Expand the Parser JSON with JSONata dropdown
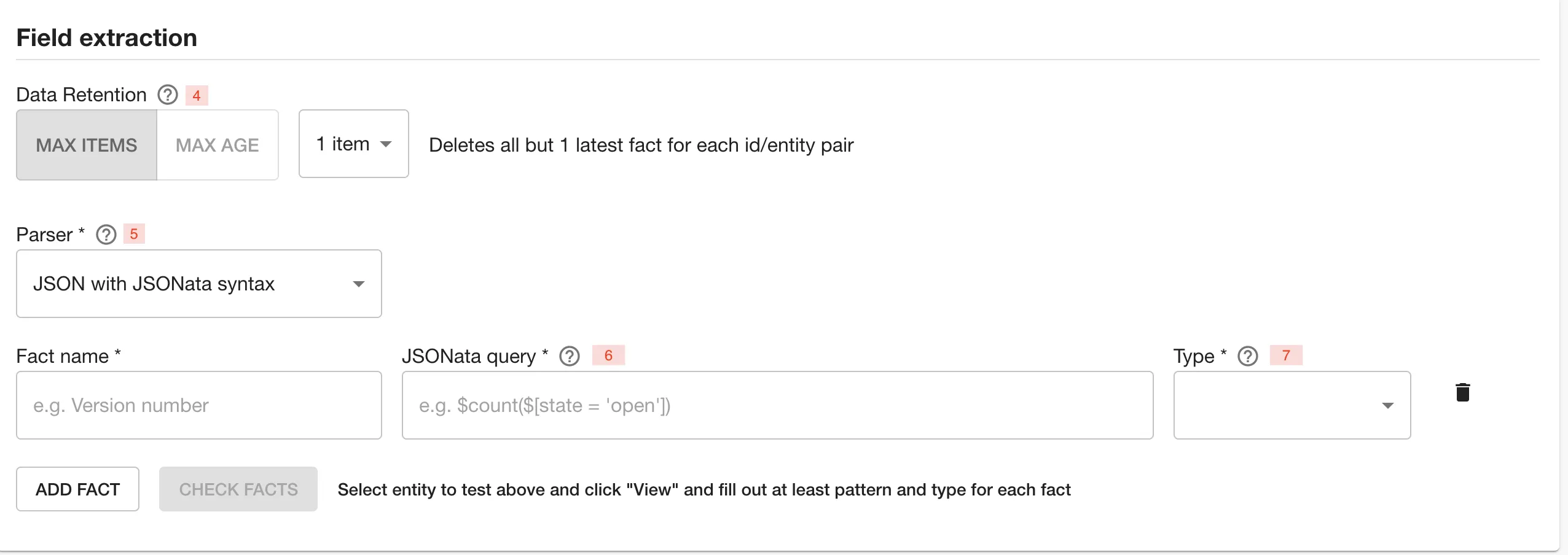 (x=198, y=284)
